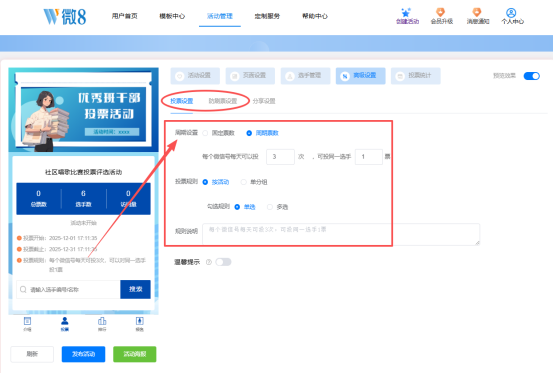The image size is (553, 373).
Task: Click the contestant search input in preview
Action: click(68, 289)
